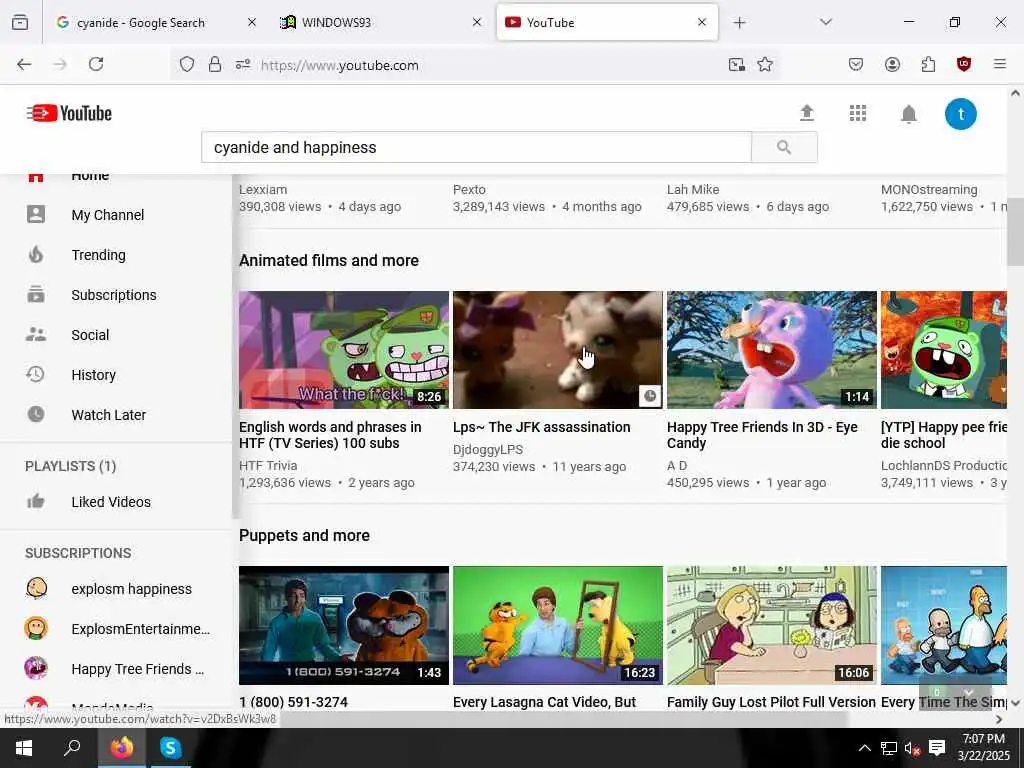The height and width of the screenshot is (768, 1024).
Task: Open the 1 (800) 591-3274 video thumbnail
Action: [x=344, y=626]
